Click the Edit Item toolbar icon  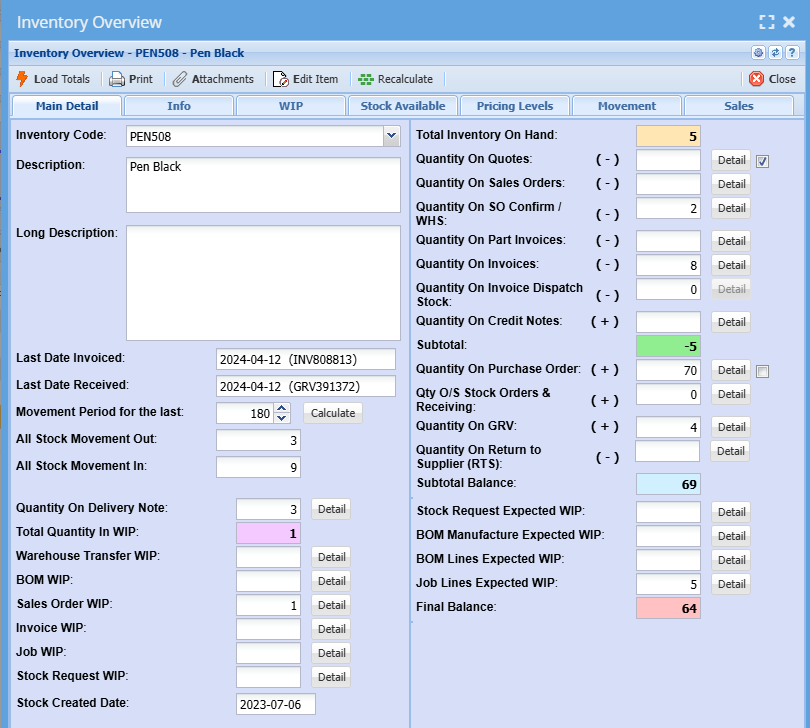pyautogui.click(x=280, y=79)
